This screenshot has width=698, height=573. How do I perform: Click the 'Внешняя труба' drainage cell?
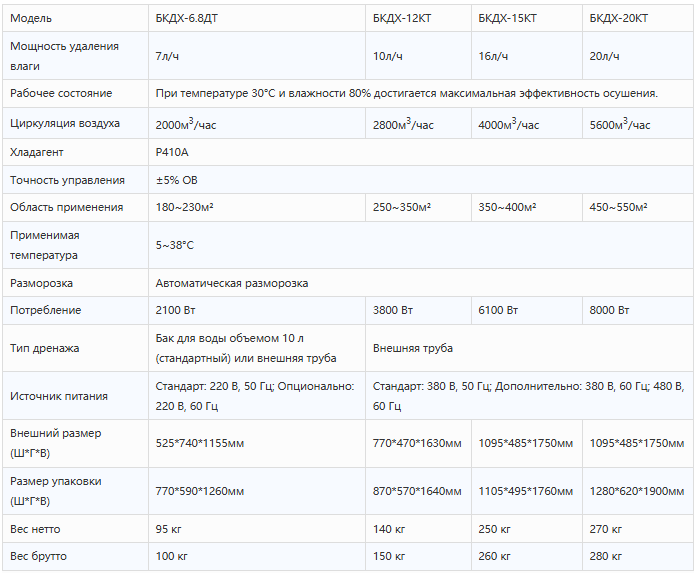click(x=529, y=348)
